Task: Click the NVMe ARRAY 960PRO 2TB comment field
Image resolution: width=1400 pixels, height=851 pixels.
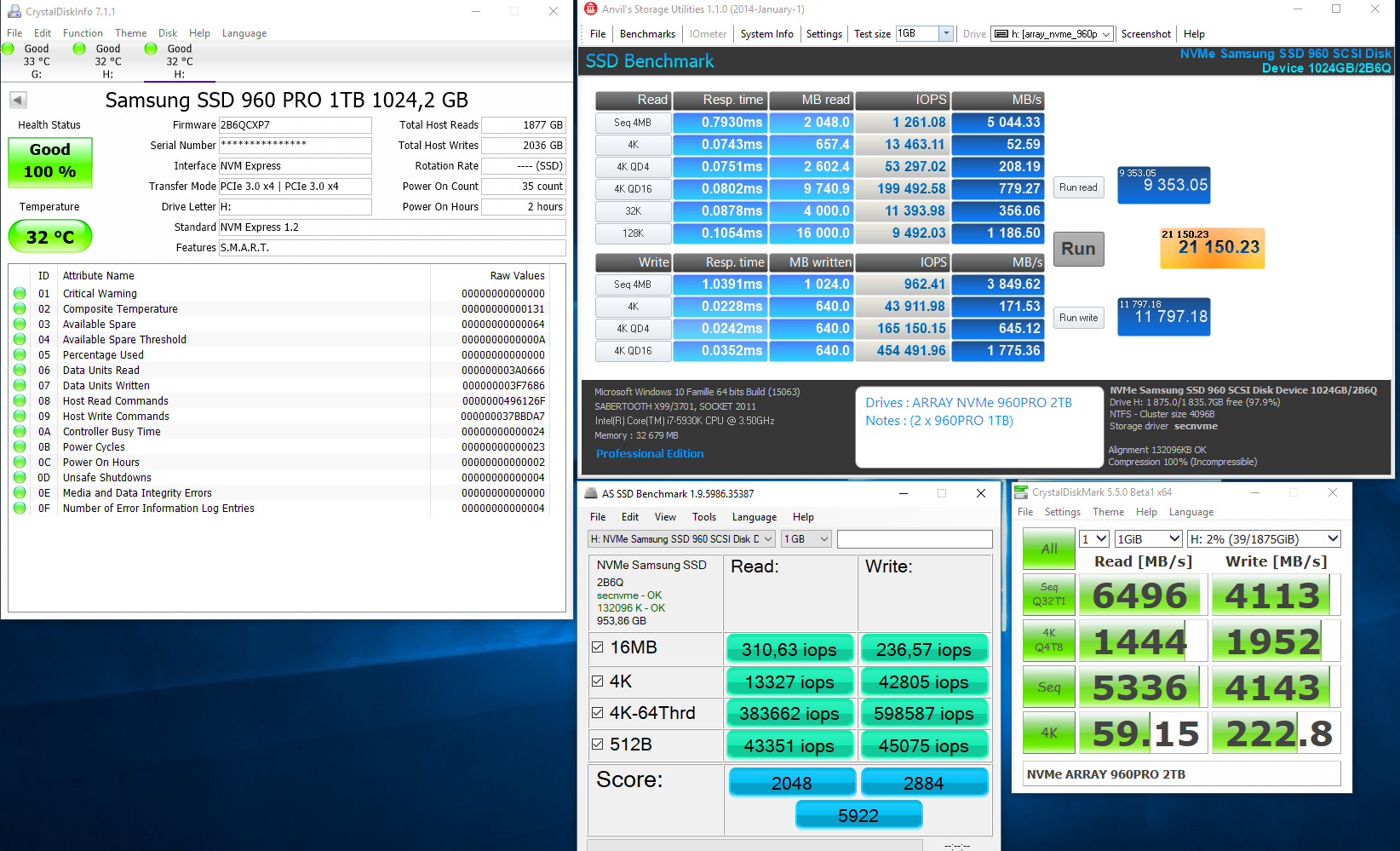Action: 1182,774
